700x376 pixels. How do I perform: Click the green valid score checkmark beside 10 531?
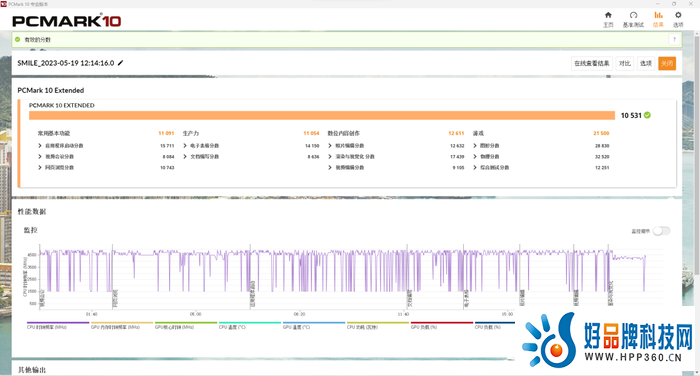point(647,115)
